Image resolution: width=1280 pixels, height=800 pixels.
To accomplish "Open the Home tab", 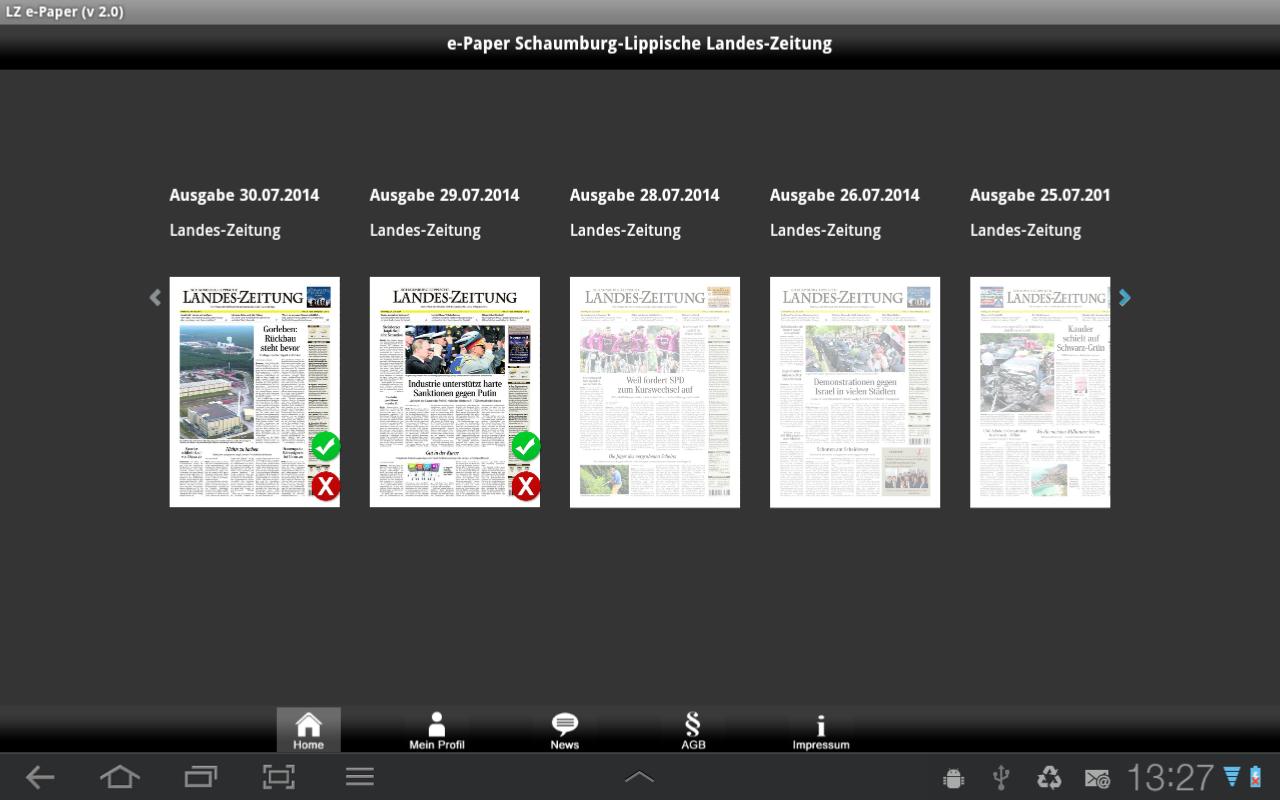I will point(308,730).
